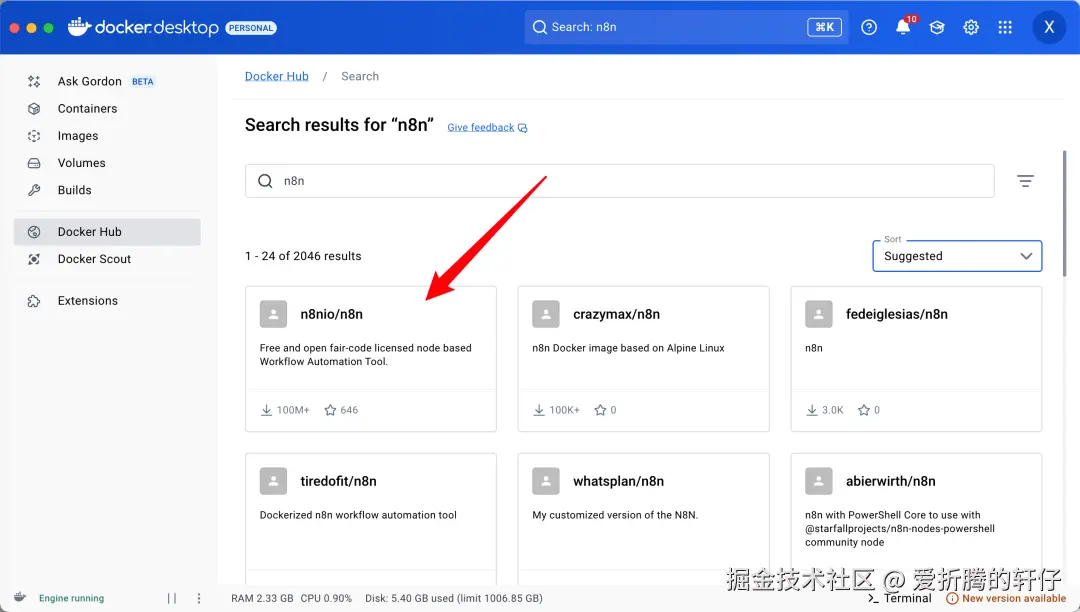Click the whatsplan/n8n publisher avatar

546,481
